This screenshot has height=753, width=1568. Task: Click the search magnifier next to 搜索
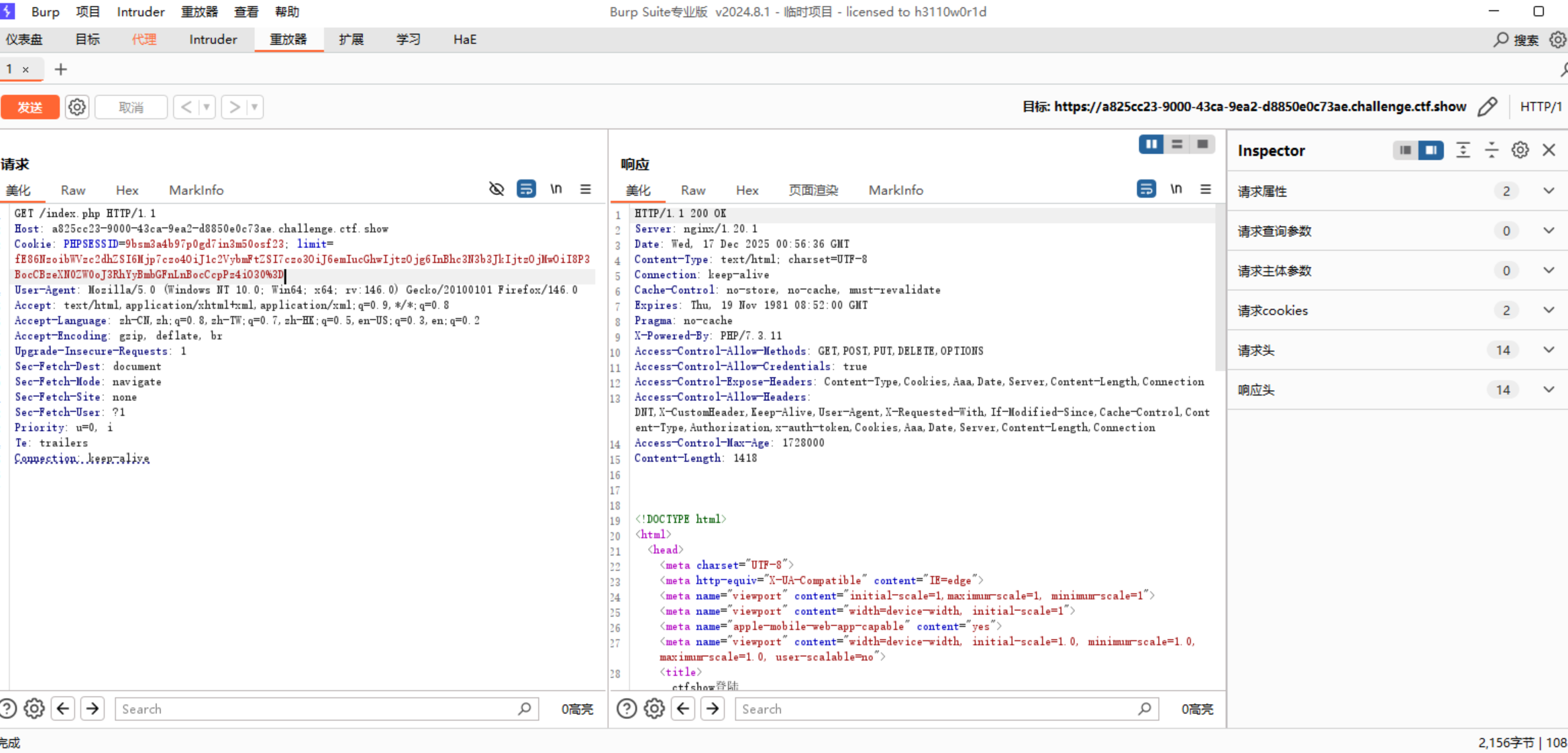click(1501, 39)
